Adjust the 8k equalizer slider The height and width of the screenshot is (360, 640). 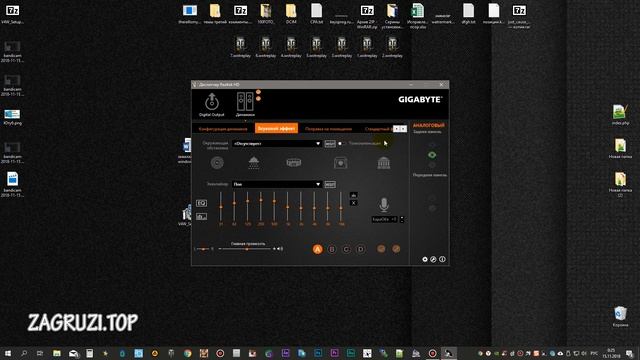click(327, 207)
